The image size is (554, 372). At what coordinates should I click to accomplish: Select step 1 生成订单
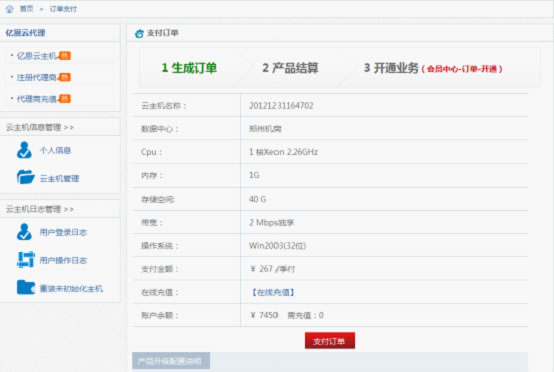coord(189,68)
